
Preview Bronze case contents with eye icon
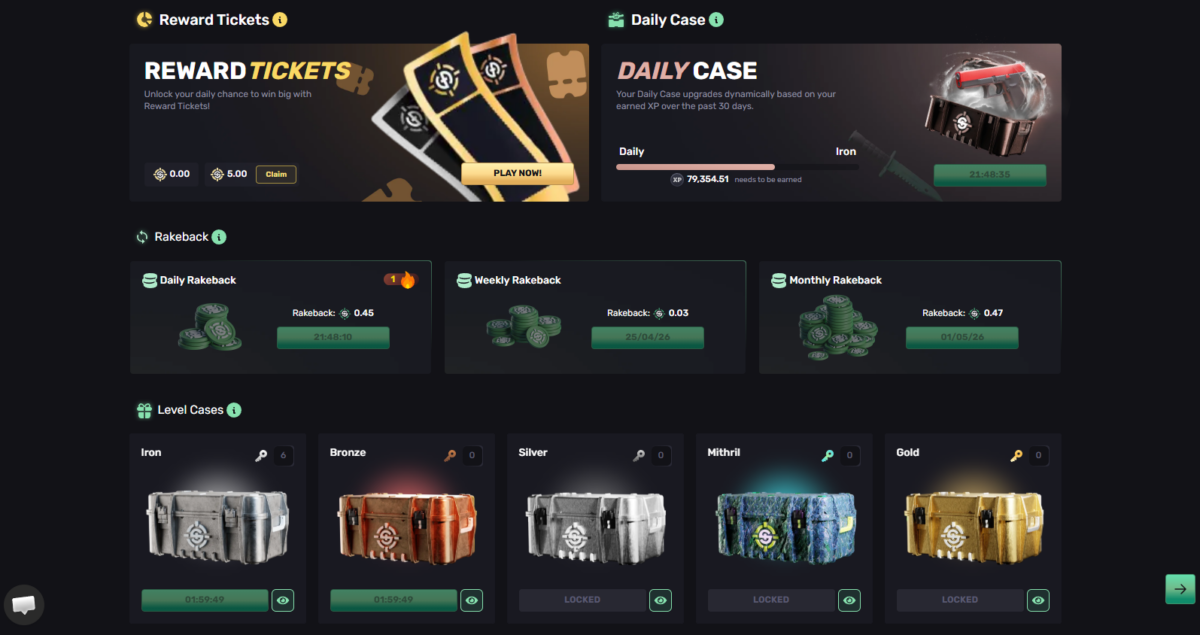(472, 600)
